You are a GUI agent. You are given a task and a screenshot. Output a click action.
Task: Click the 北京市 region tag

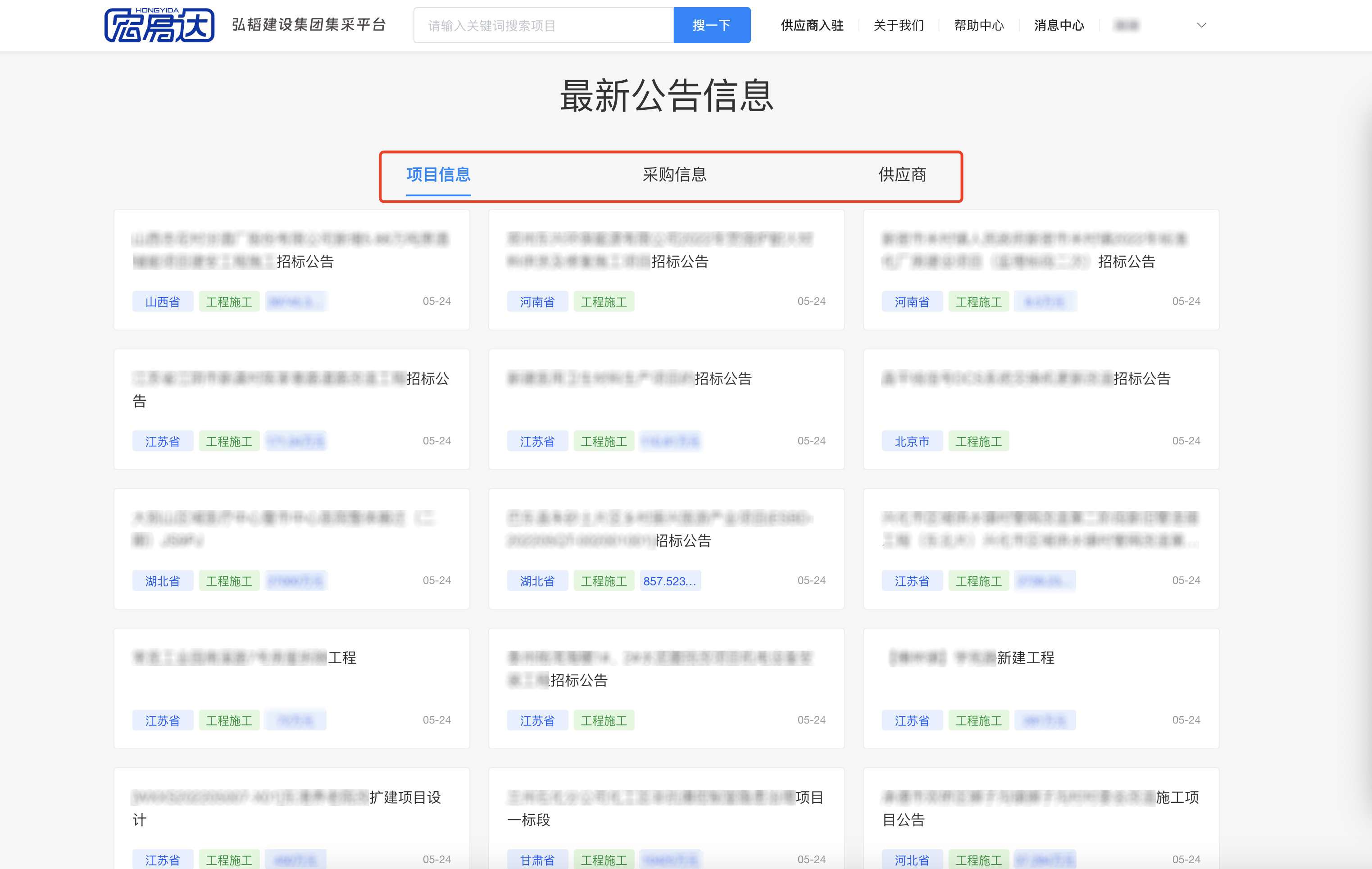[912, 441]
